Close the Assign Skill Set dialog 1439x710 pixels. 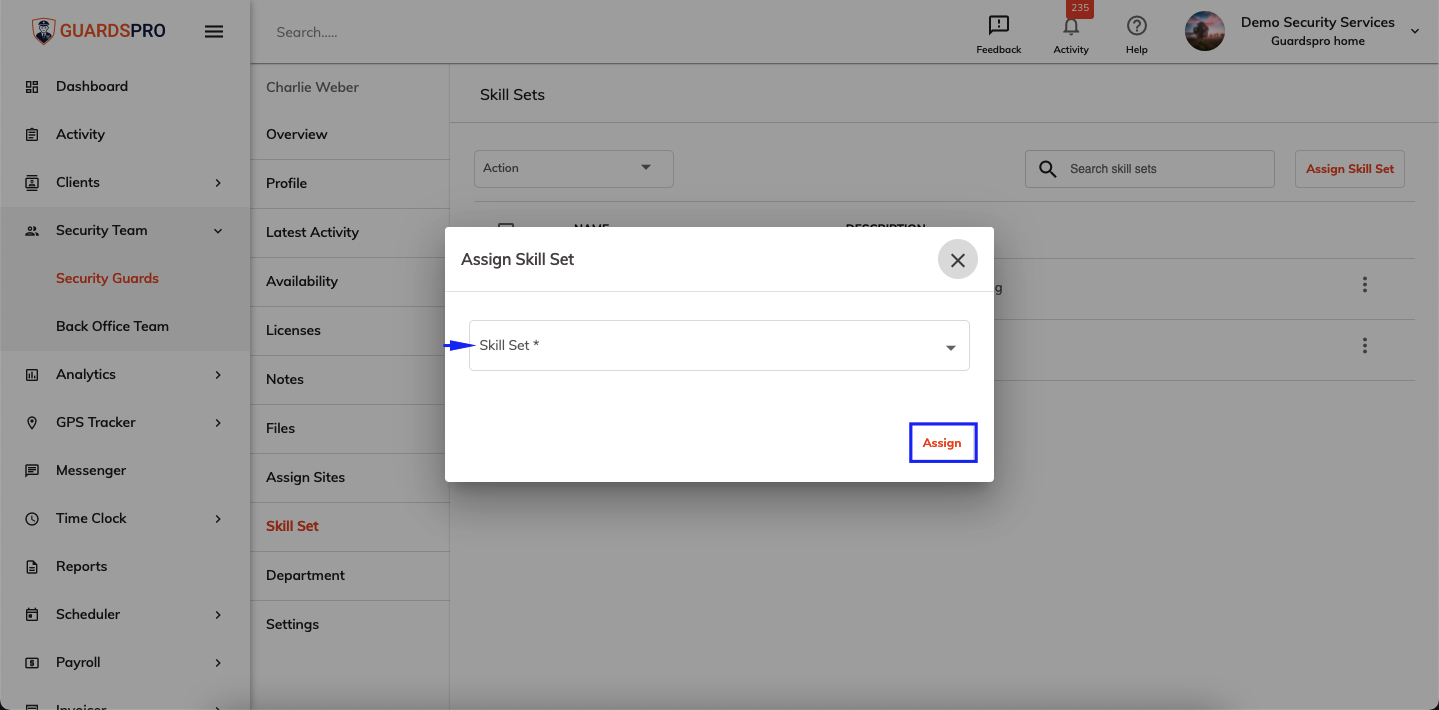pos(957,260)
